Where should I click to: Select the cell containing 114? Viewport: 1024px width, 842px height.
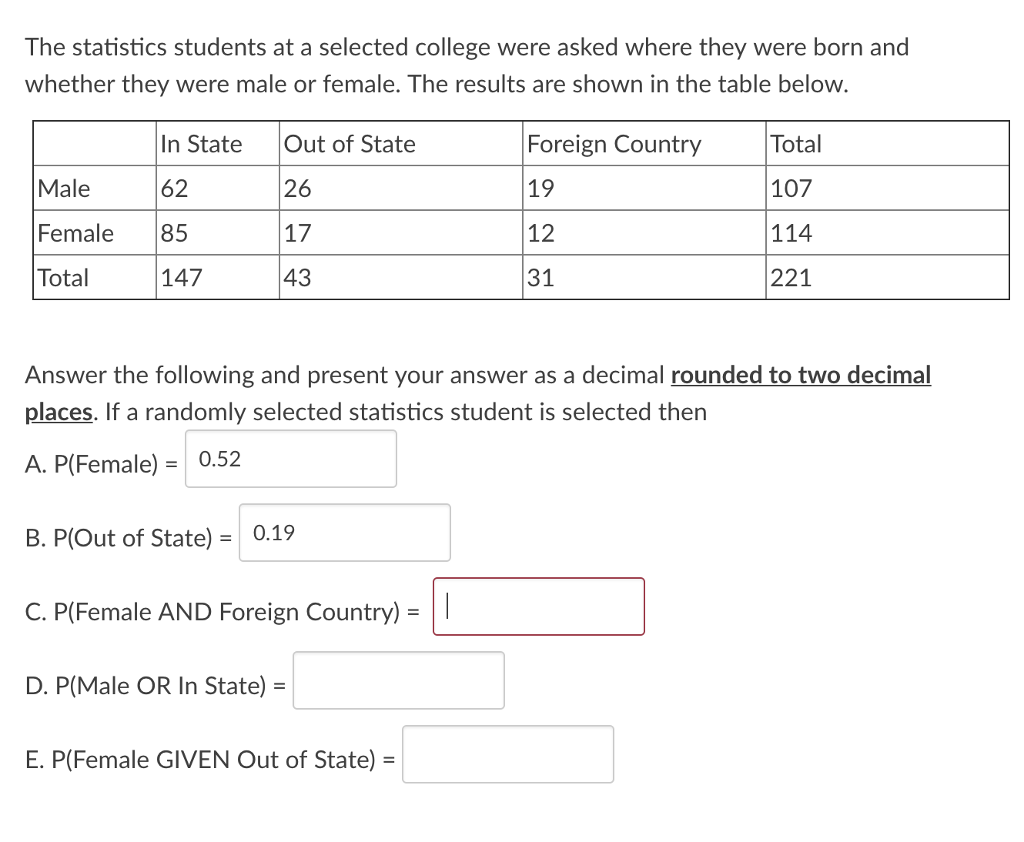791,233
